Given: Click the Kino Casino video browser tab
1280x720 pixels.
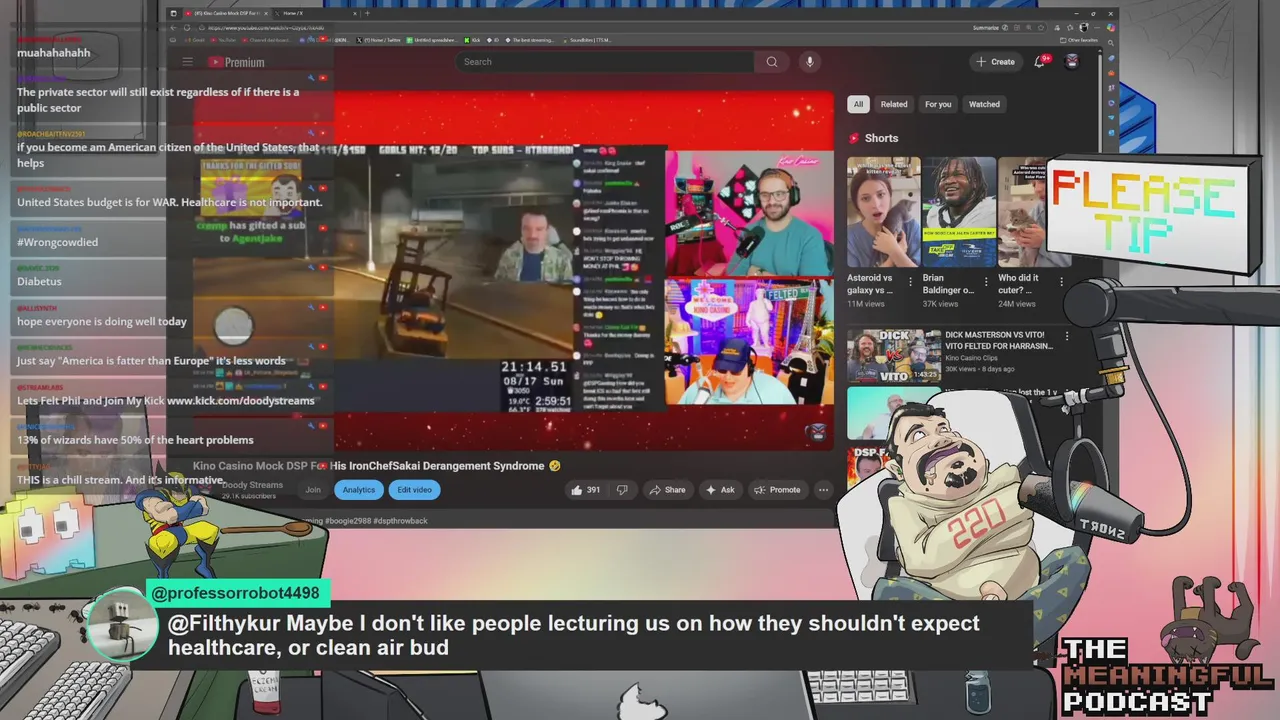Looking at the screenshot, I should (227, 13).
